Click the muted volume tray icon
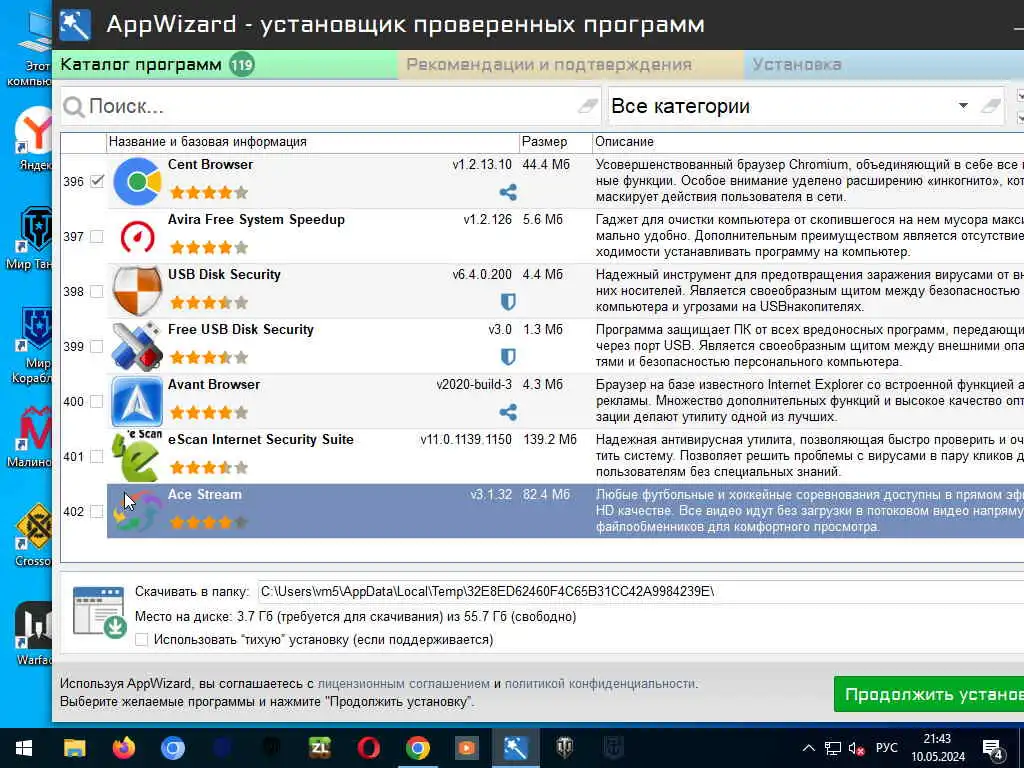 click(856, 748)
